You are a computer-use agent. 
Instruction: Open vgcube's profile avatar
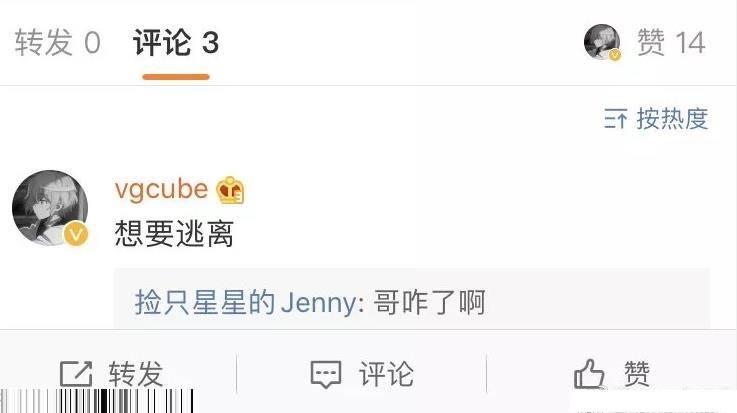50,208
